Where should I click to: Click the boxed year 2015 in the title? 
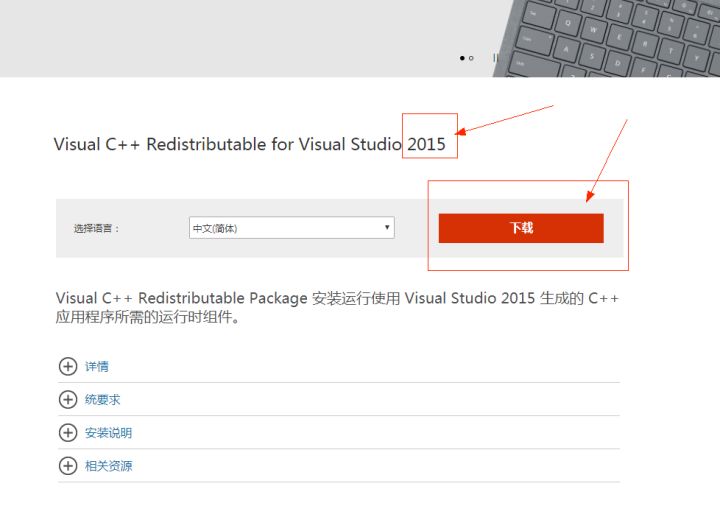427,144
